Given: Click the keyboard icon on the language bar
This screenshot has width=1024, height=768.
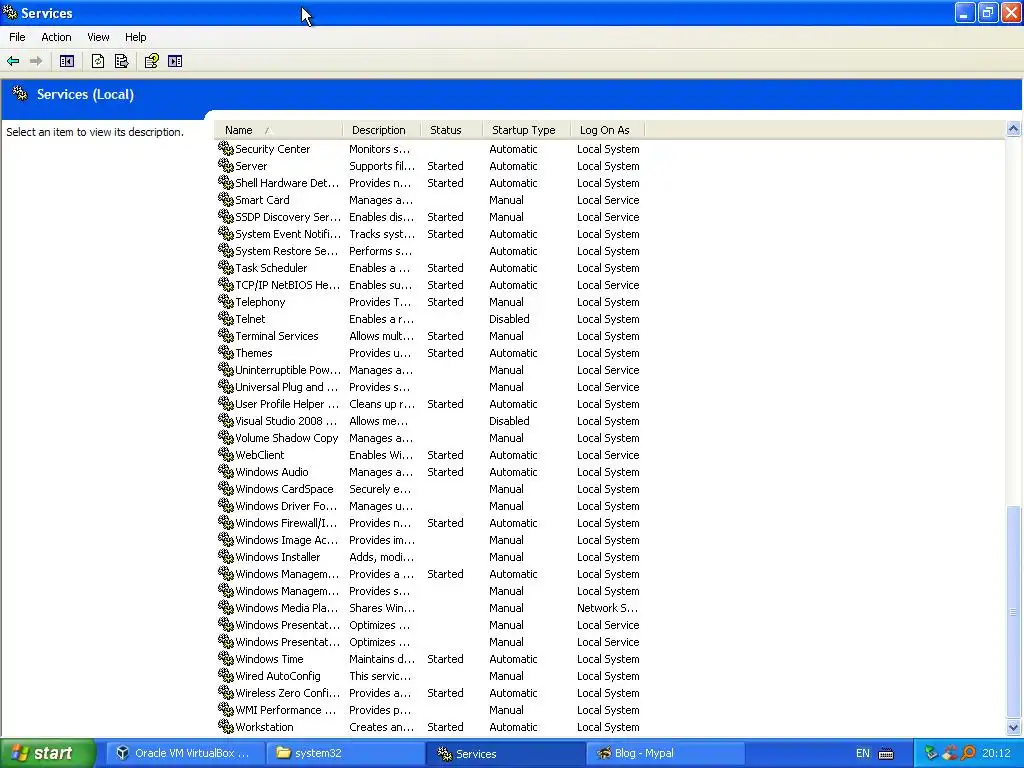Looking at the screenshot, I should 886,754.
